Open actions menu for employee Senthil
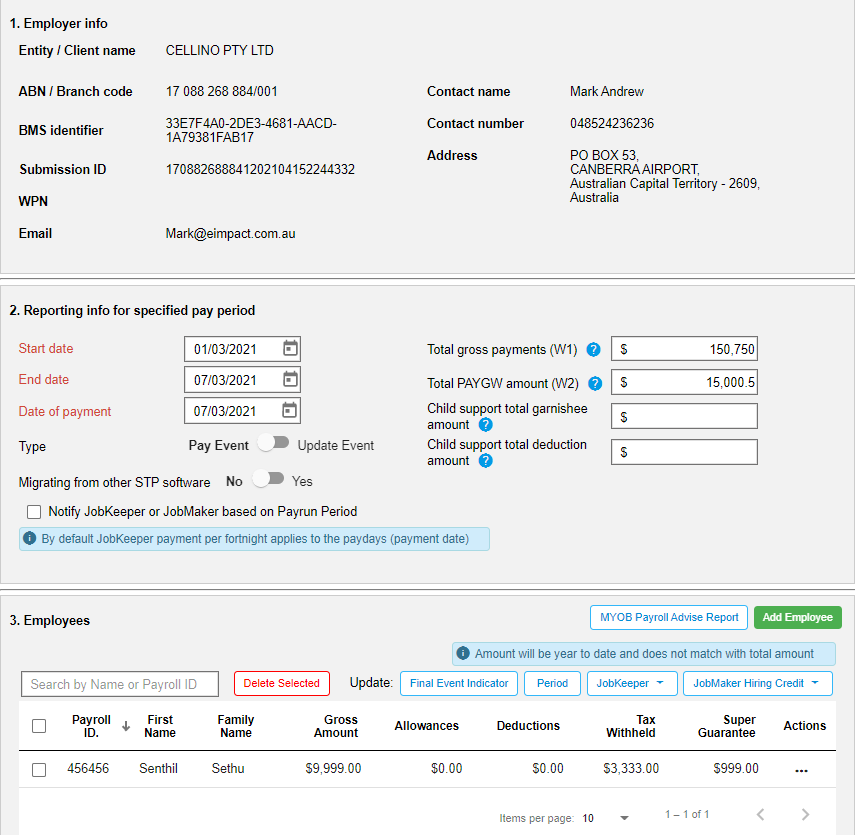Viewport: 855px width, 835px height. 801,768
